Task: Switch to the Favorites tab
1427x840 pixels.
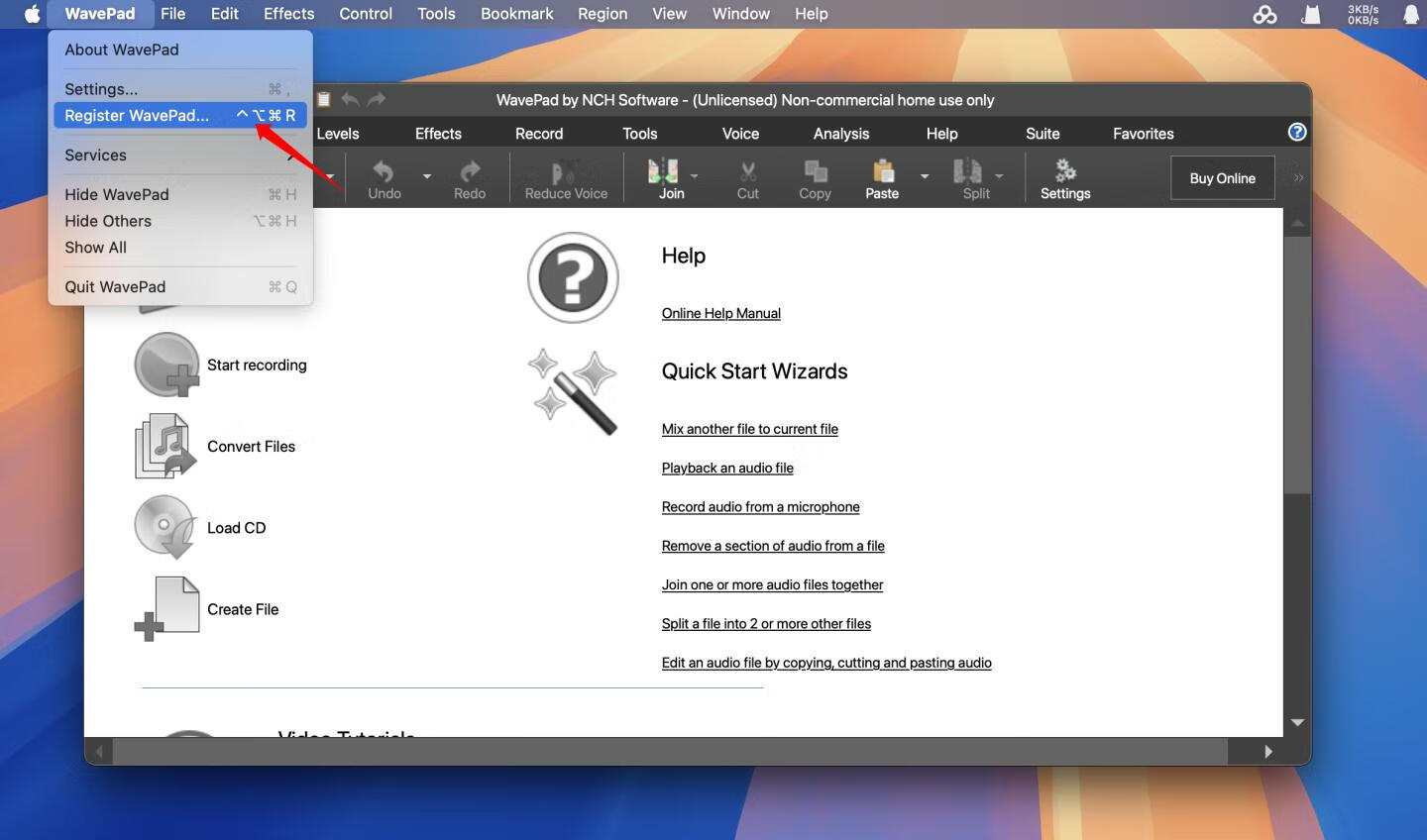Action: [1143, 134]
